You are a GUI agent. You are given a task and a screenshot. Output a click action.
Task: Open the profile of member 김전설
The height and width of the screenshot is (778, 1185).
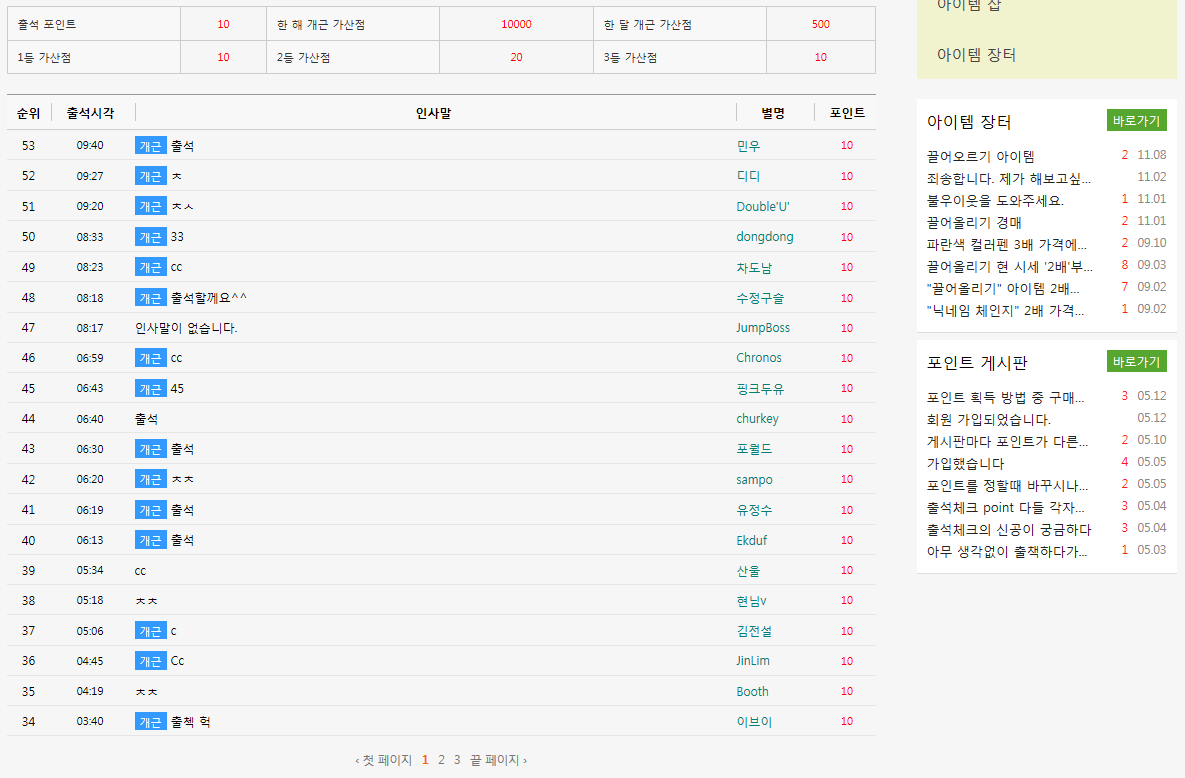point(754,631)
